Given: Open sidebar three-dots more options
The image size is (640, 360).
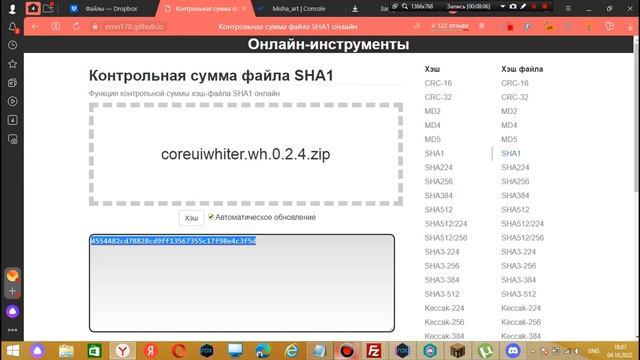Looking at the screenshot, I should (12, 330).
